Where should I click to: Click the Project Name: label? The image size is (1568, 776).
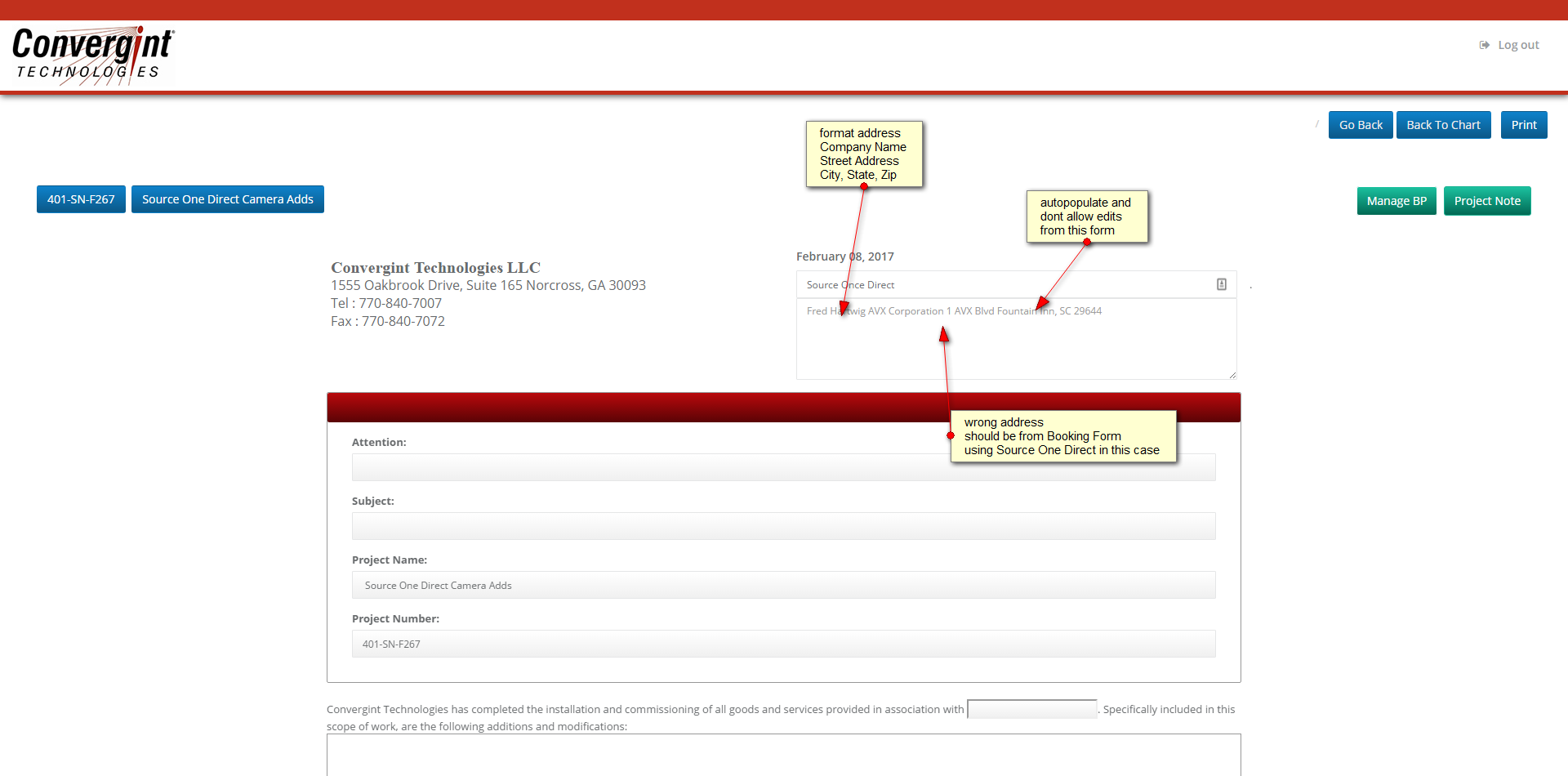click(390, 560)
